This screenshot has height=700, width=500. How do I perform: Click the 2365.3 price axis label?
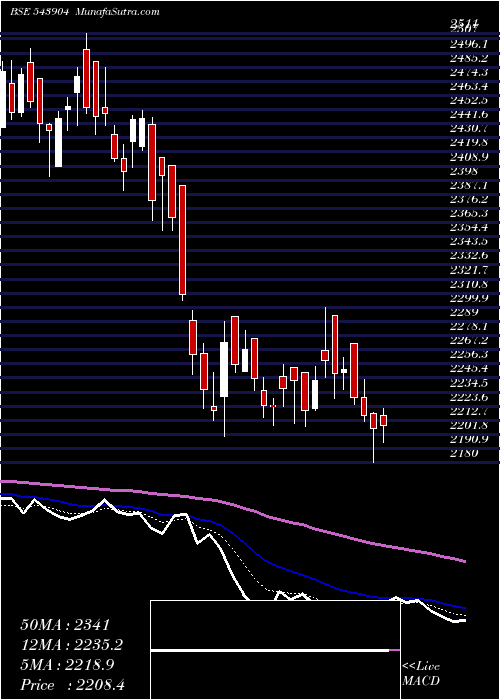pos(469,213)
